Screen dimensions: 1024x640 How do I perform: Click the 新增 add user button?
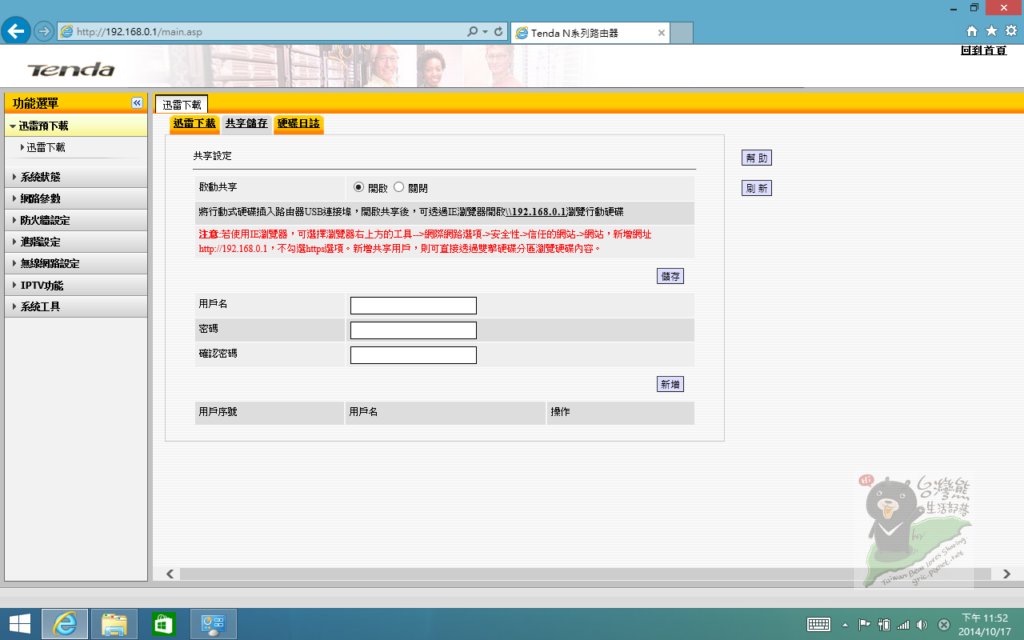tap(670, 384)
